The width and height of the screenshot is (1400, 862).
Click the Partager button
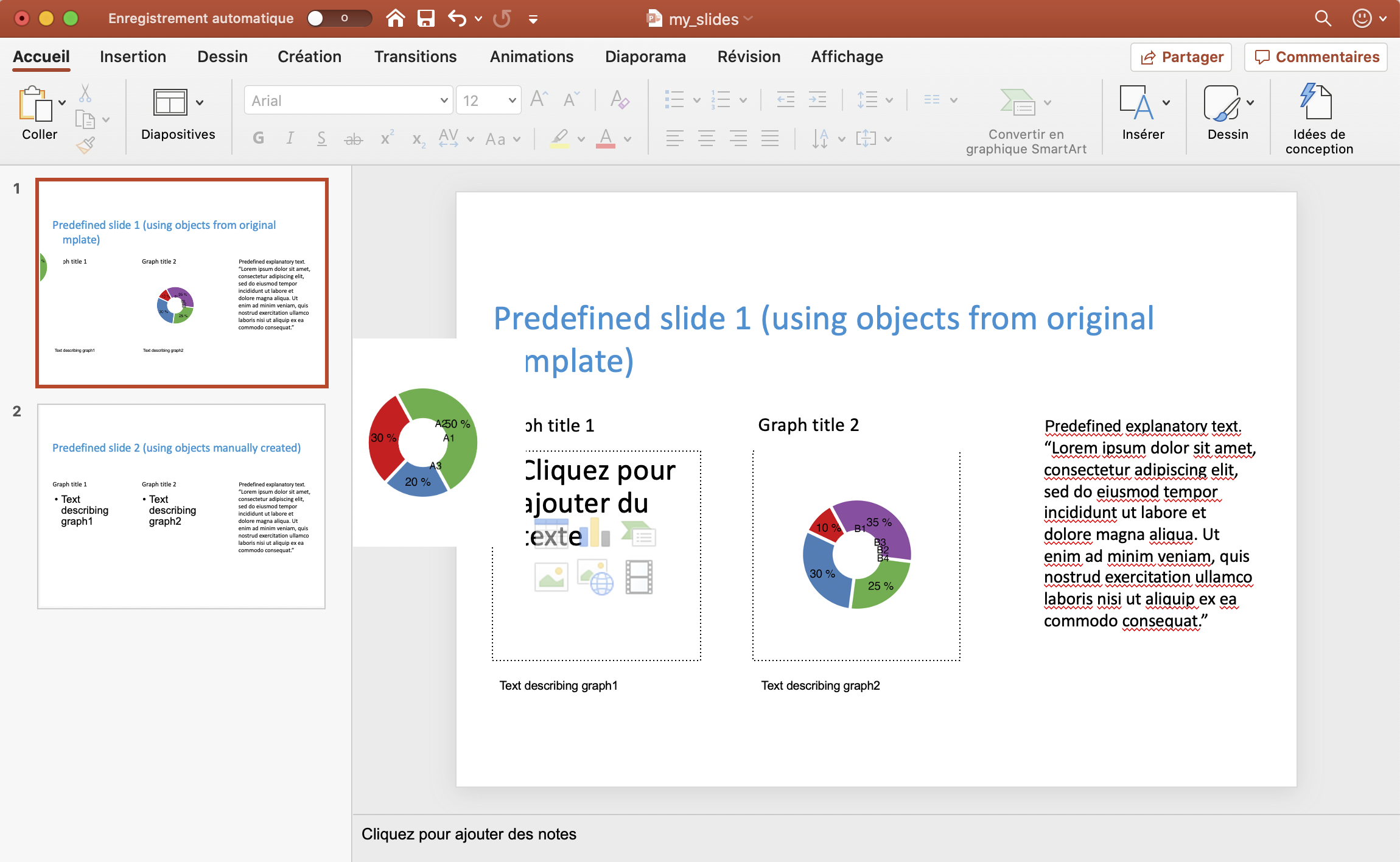pos(1180,57)
